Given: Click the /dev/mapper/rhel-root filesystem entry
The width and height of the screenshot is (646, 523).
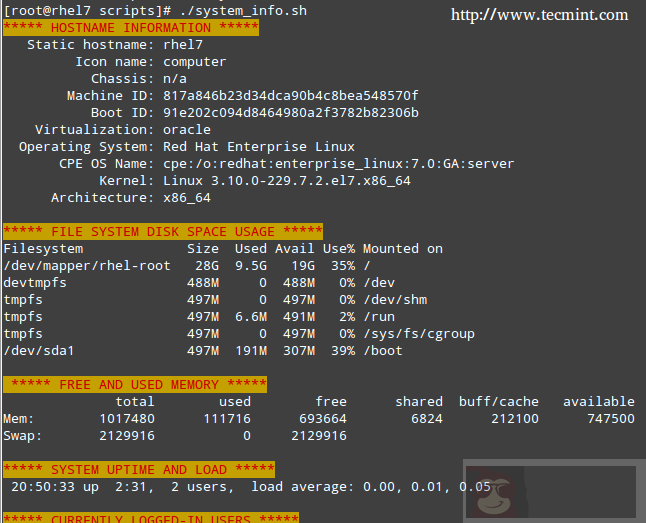Looking at the screenshot, I should (x=87, y=265).
